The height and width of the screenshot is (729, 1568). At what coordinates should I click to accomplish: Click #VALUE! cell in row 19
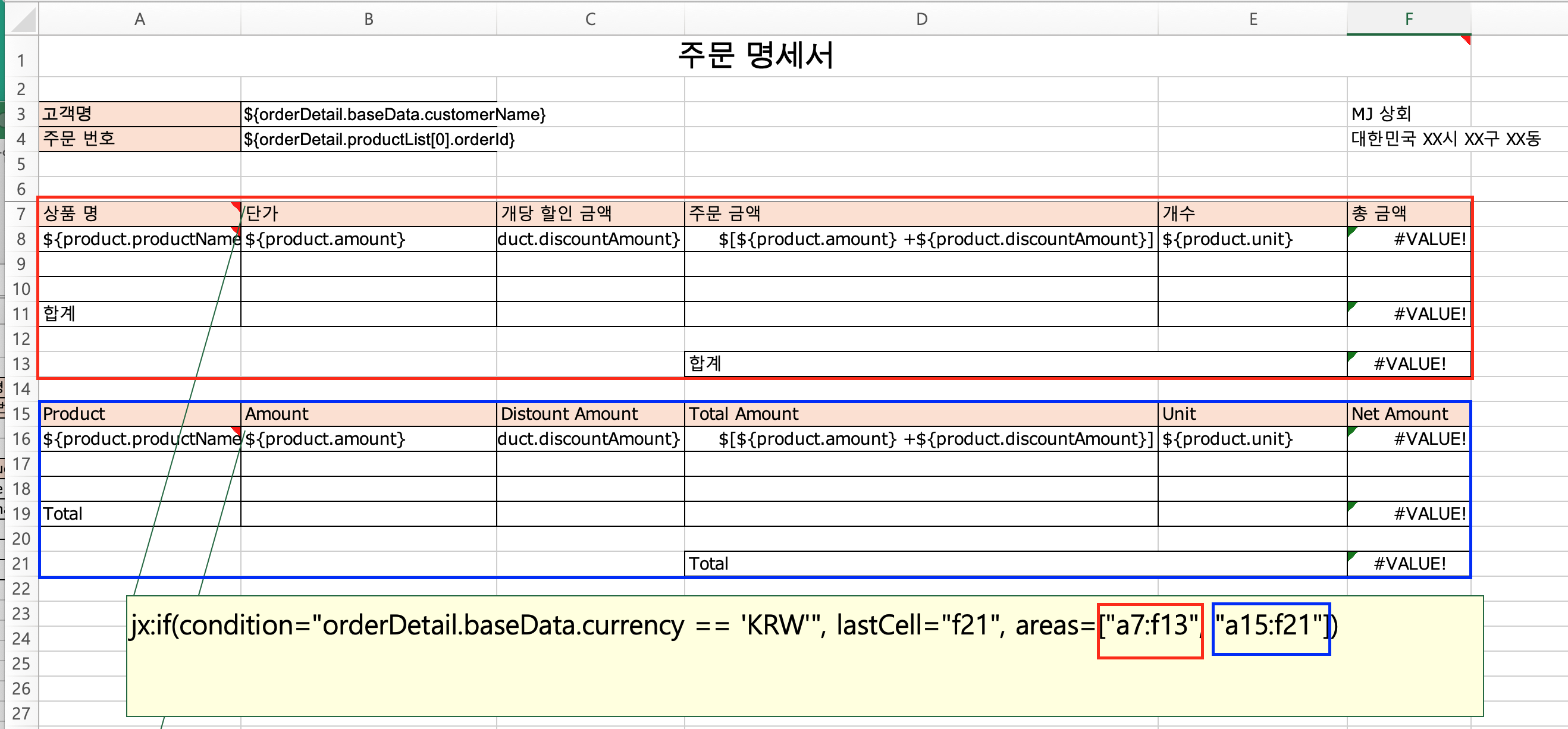1409,514
